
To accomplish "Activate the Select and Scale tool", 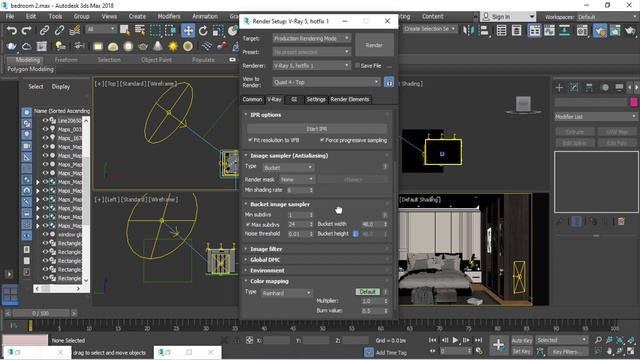I will pyautogui.click(x=218, y=31).
